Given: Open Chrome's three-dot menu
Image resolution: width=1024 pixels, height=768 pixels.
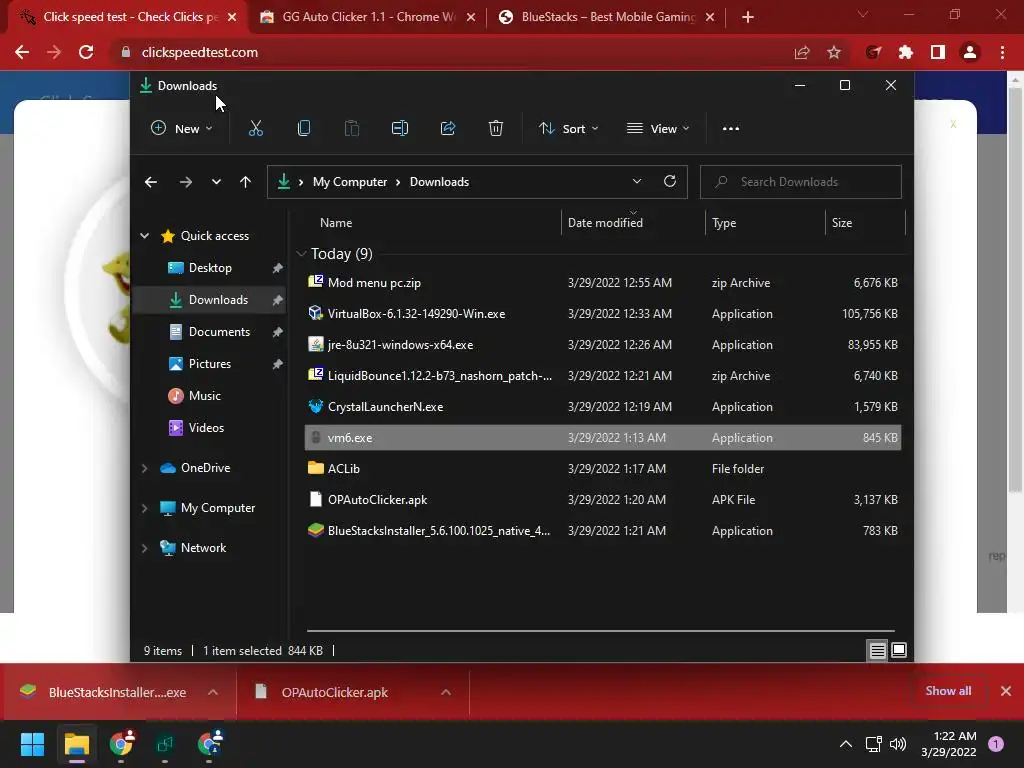Looking at the screenshot, I should pos(1002,52).
